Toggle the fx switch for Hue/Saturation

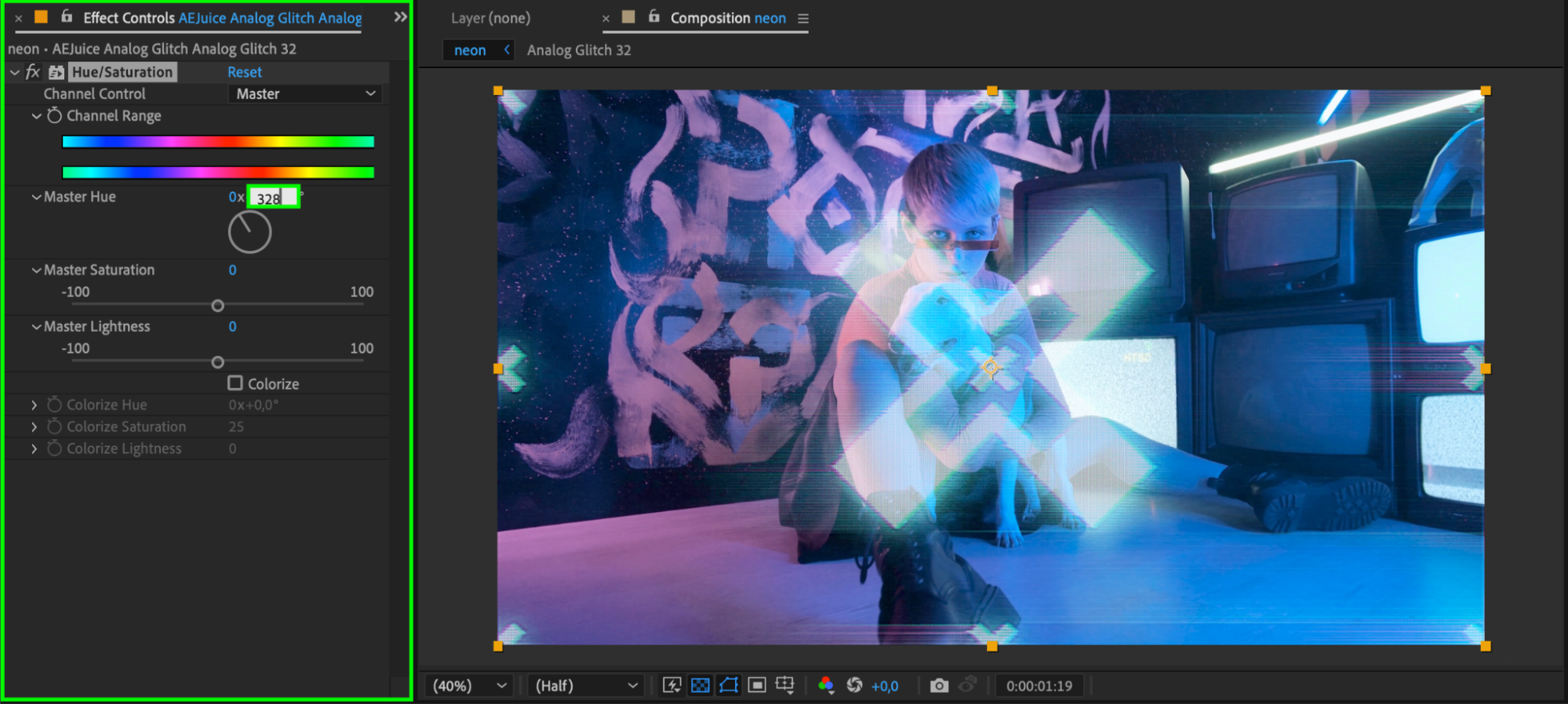[33, 72]
